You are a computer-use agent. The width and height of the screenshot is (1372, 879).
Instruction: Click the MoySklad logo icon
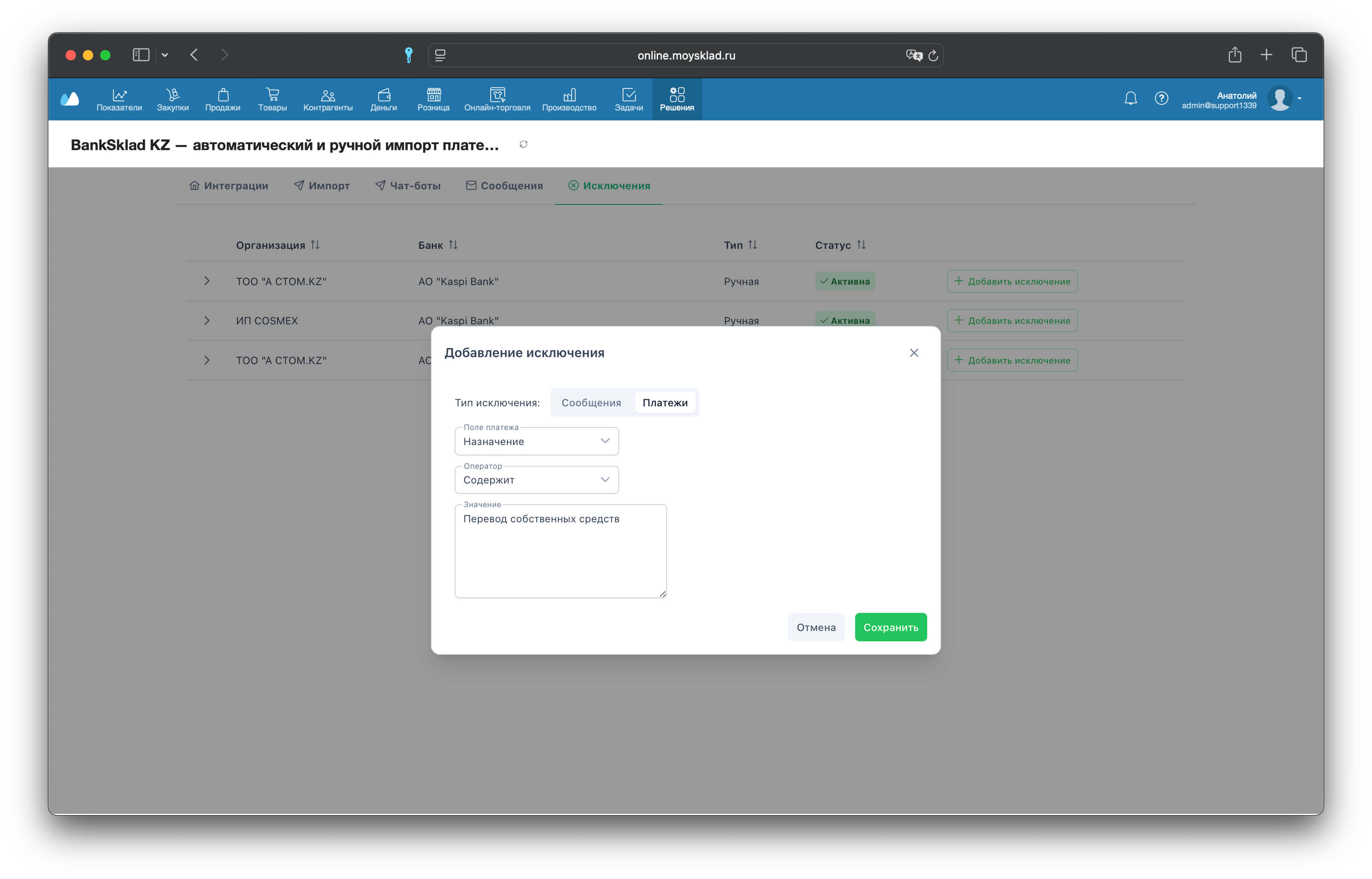[x=69, y=99]
